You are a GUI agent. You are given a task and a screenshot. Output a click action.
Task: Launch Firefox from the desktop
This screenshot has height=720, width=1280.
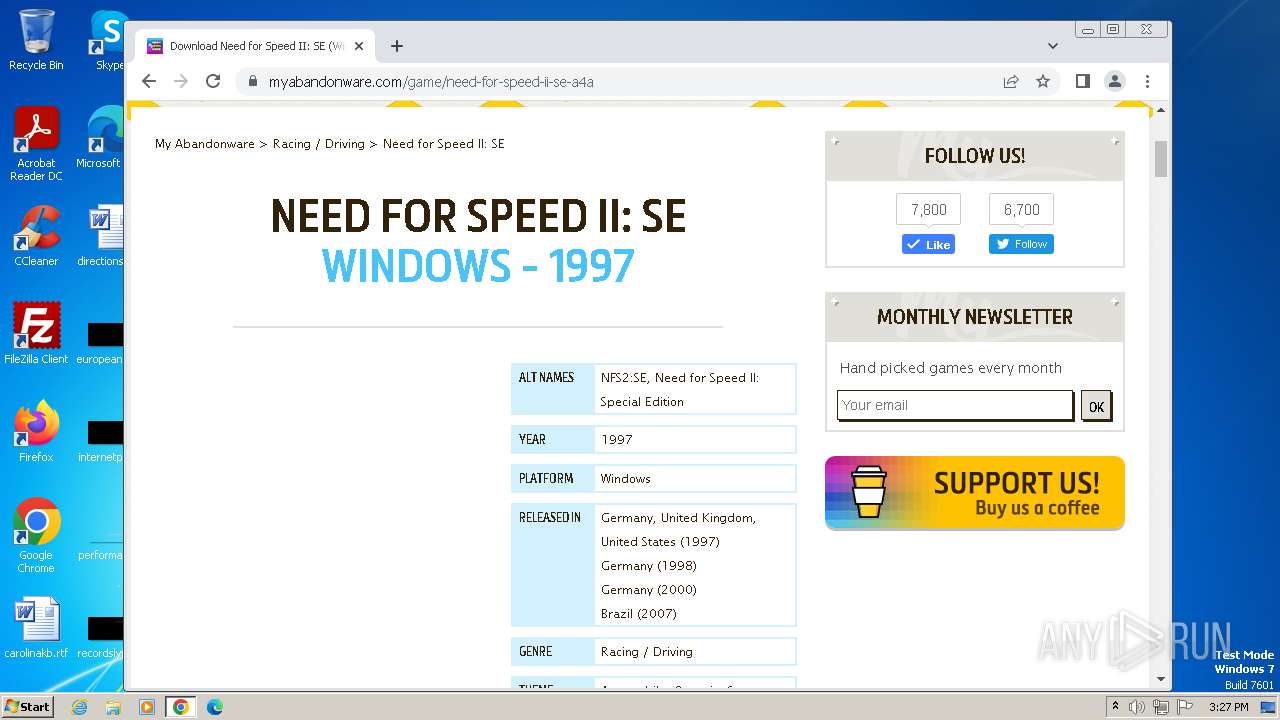(36, 432)
